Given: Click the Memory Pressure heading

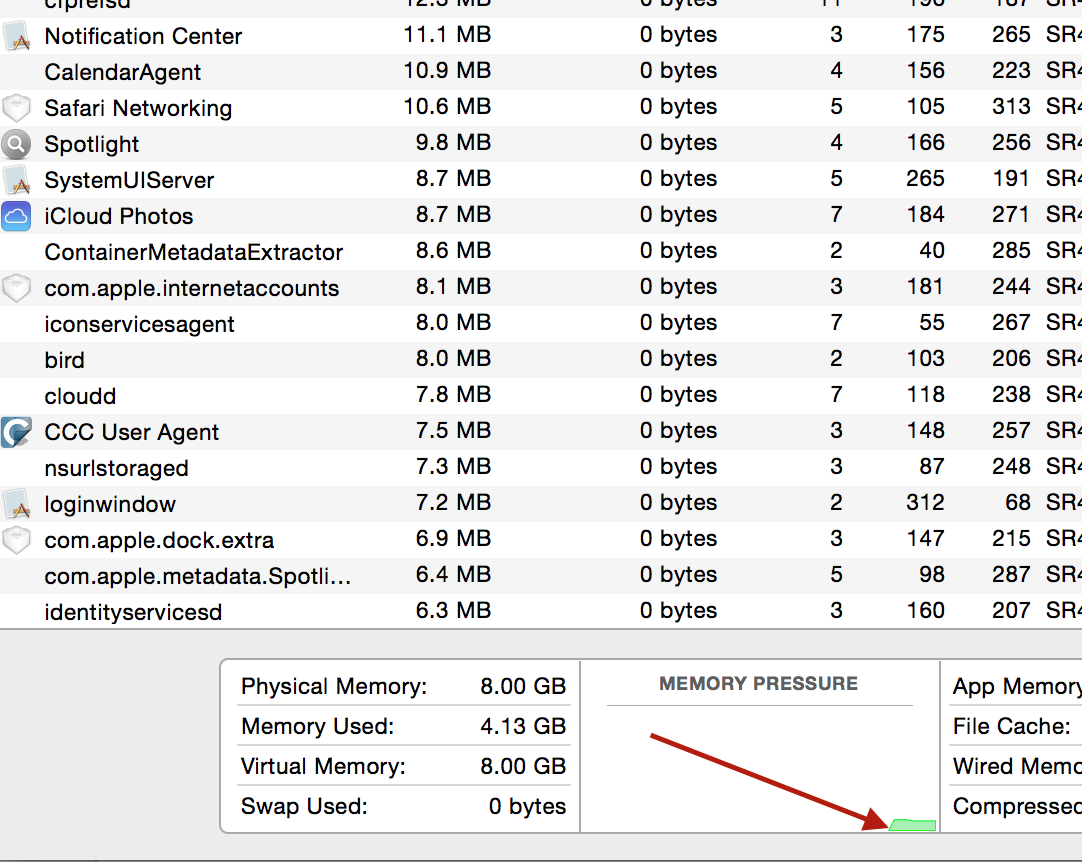Looking at the screenshot, I should tap(758, 683).
